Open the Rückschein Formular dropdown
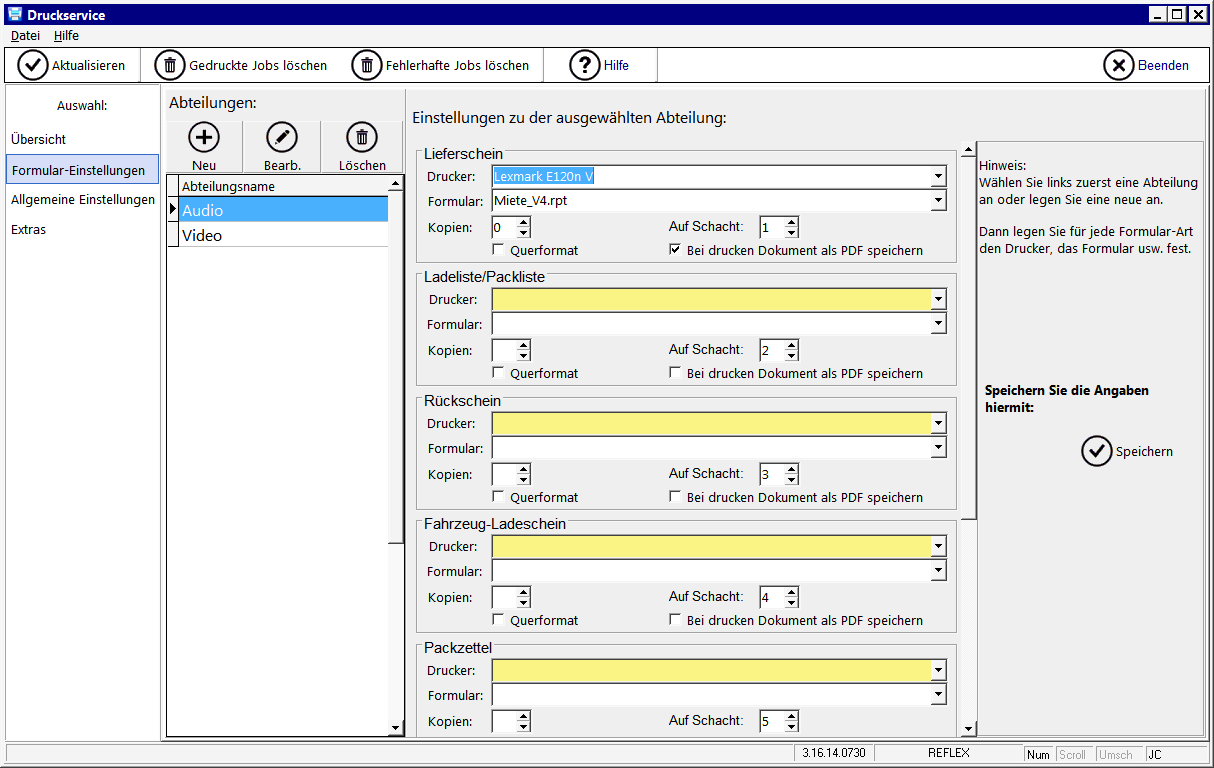Screen dimensions: 1214x768 click(x=938, y=448)
